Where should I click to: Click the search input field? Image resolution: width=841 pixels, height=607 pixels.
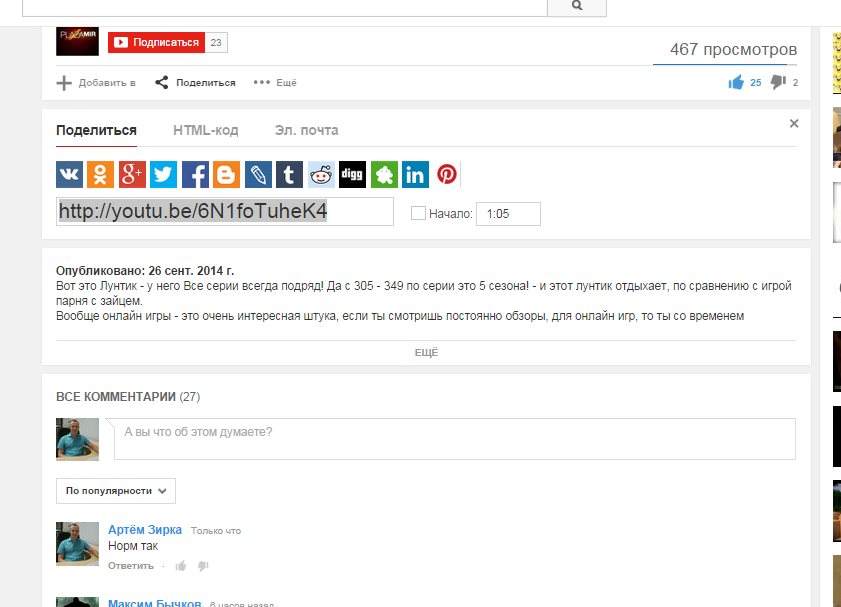(x=285, y=7)
